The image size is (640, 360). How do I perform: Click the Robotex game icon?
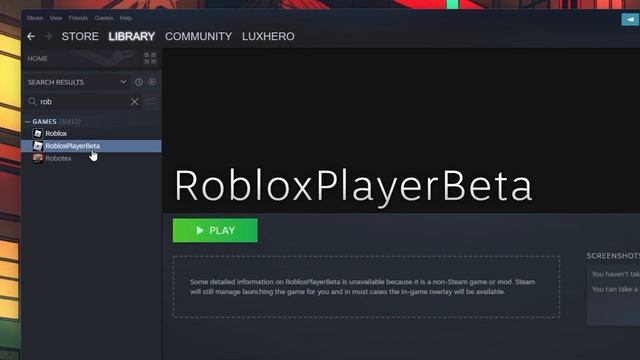[38, 158]
